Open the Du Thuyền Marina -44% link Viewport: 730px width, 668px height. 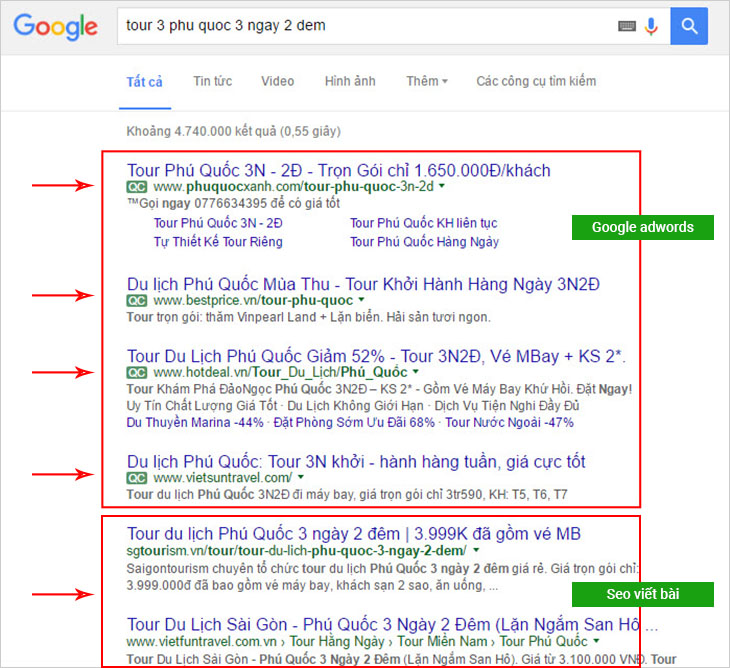coord(195,423)
